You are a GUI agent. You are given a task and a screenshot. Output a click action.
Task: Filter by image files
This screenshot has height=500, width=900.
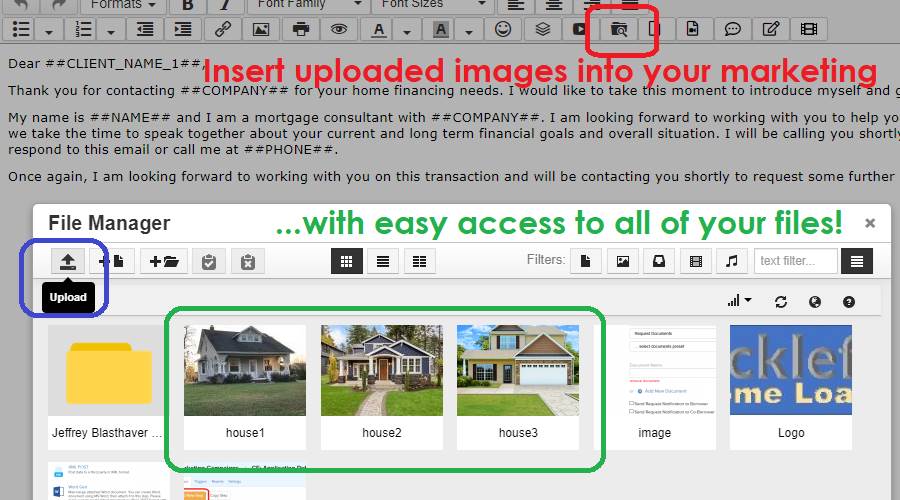622,262
